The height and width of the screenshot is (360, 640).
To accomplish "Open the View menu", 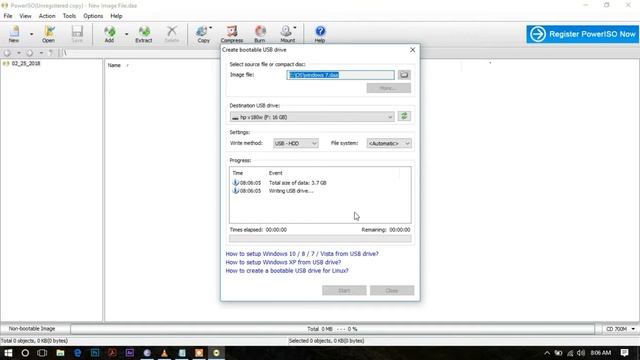I will (x=25, y=16).
